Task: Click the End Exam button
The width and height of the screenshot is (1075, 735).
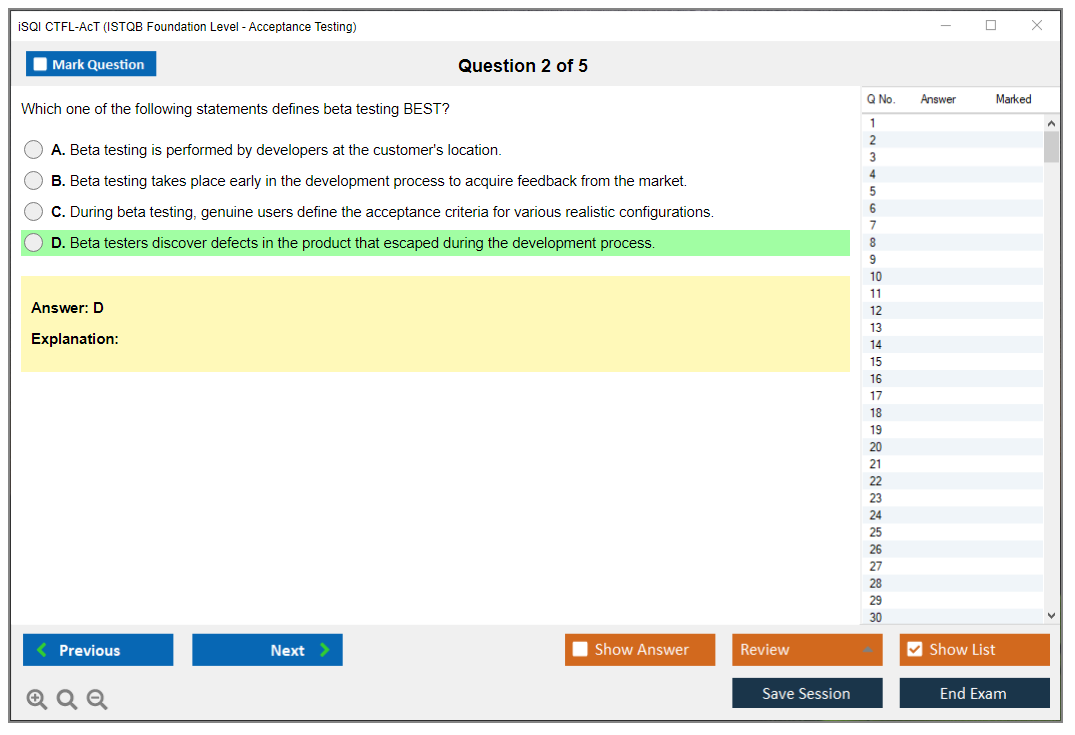Action: tap(973, 693)
